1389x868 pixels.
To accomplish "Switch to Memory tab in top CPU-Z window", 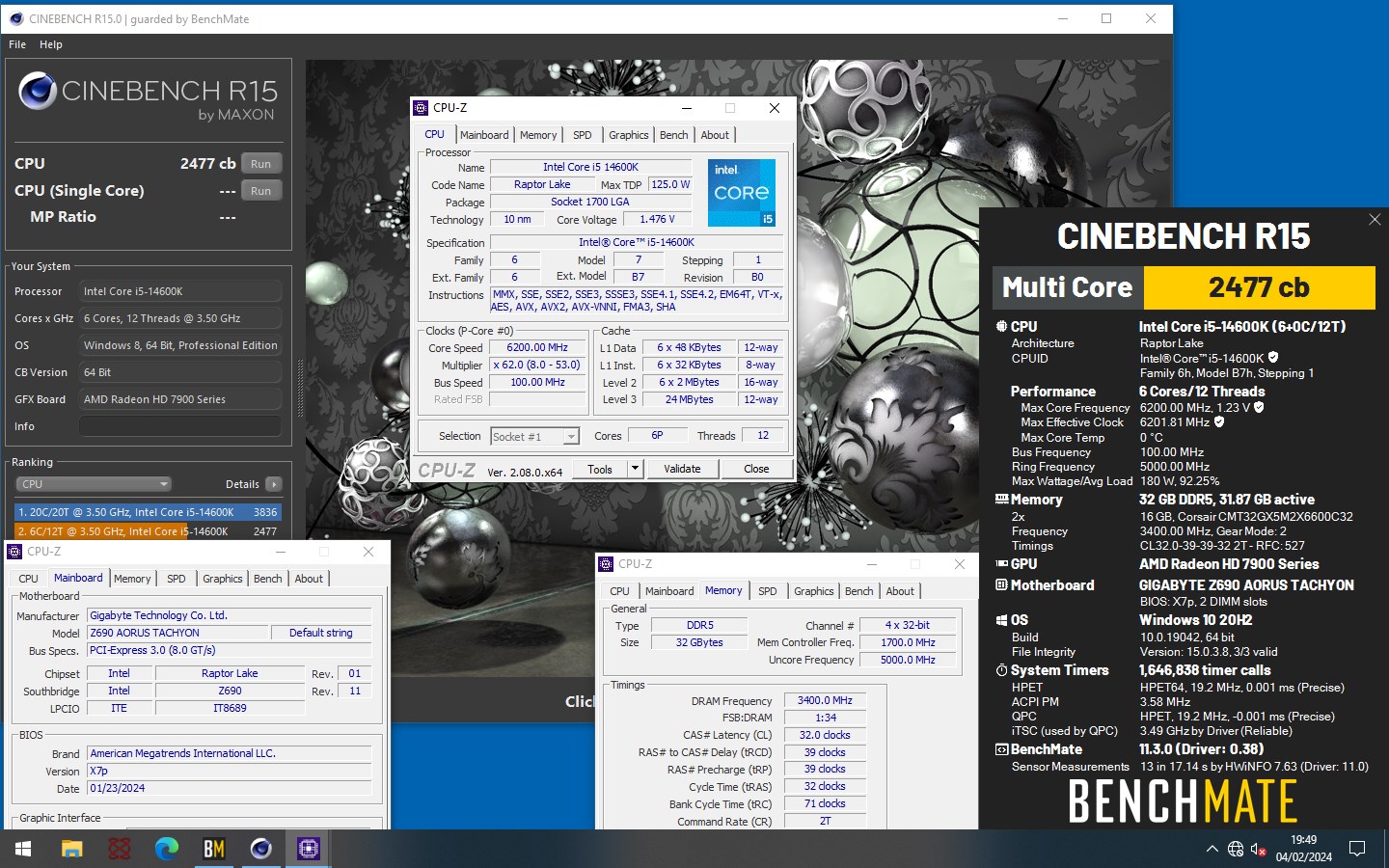I will point(538,135).
